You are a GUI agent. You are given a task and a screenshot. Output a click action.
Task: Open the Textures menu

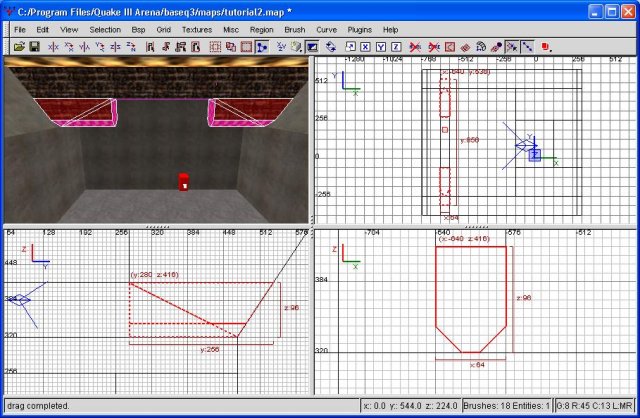(197, 30)
